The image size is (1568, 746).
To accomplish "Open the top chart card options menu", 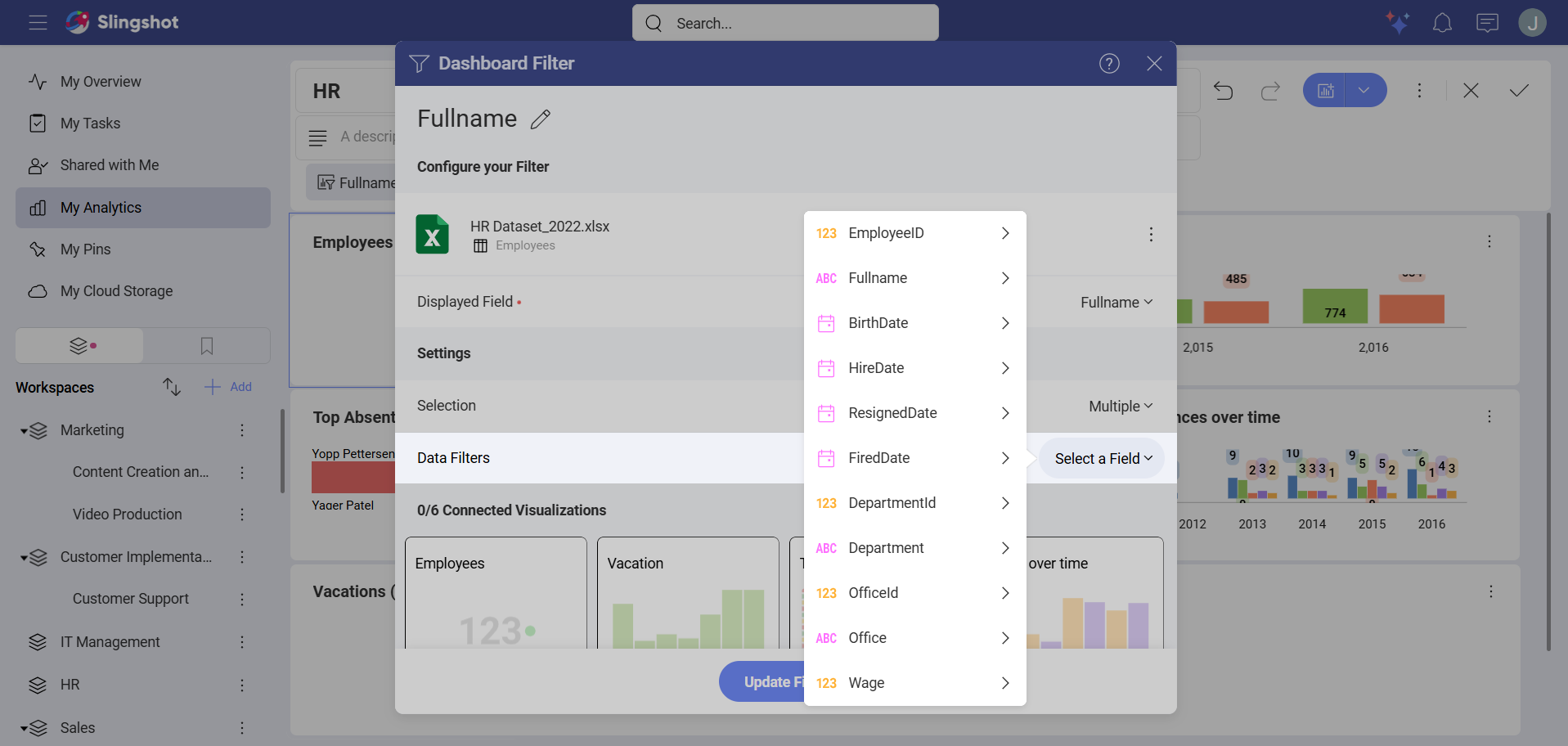I will coord(1489,242).
